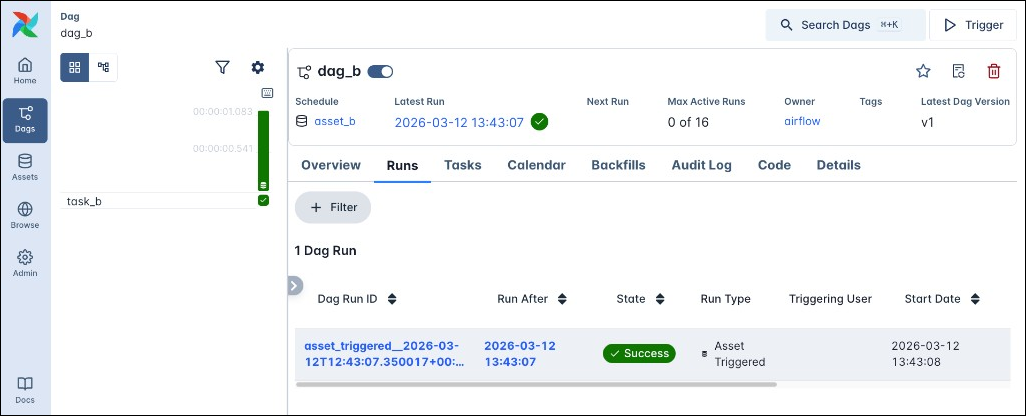Expand the collapsed side panel chevron
The height and width of the screenshot is (416, 1026).
point(295,286)
